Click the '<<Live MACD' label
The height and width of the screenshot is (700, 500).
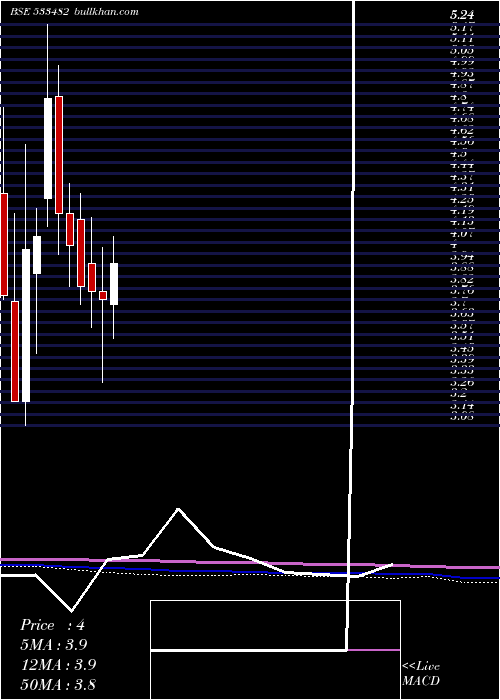click(421, 674)
